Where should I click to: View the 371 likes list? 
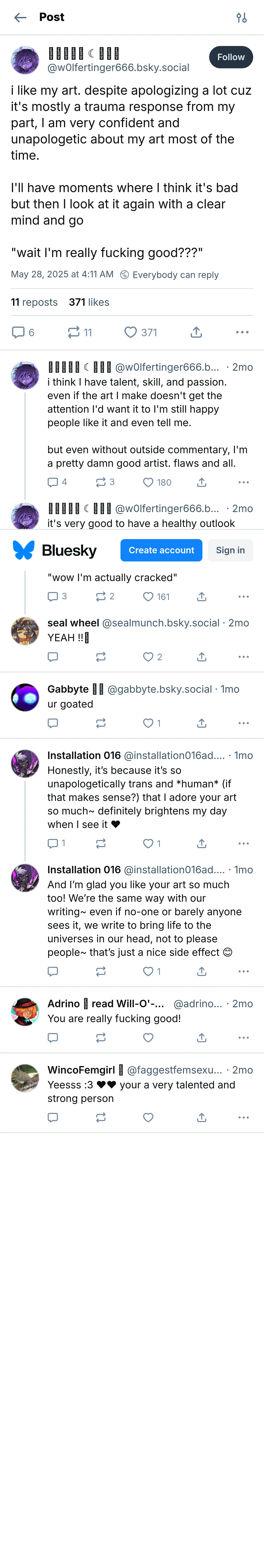pyautogui.click(x=89, y=303)
